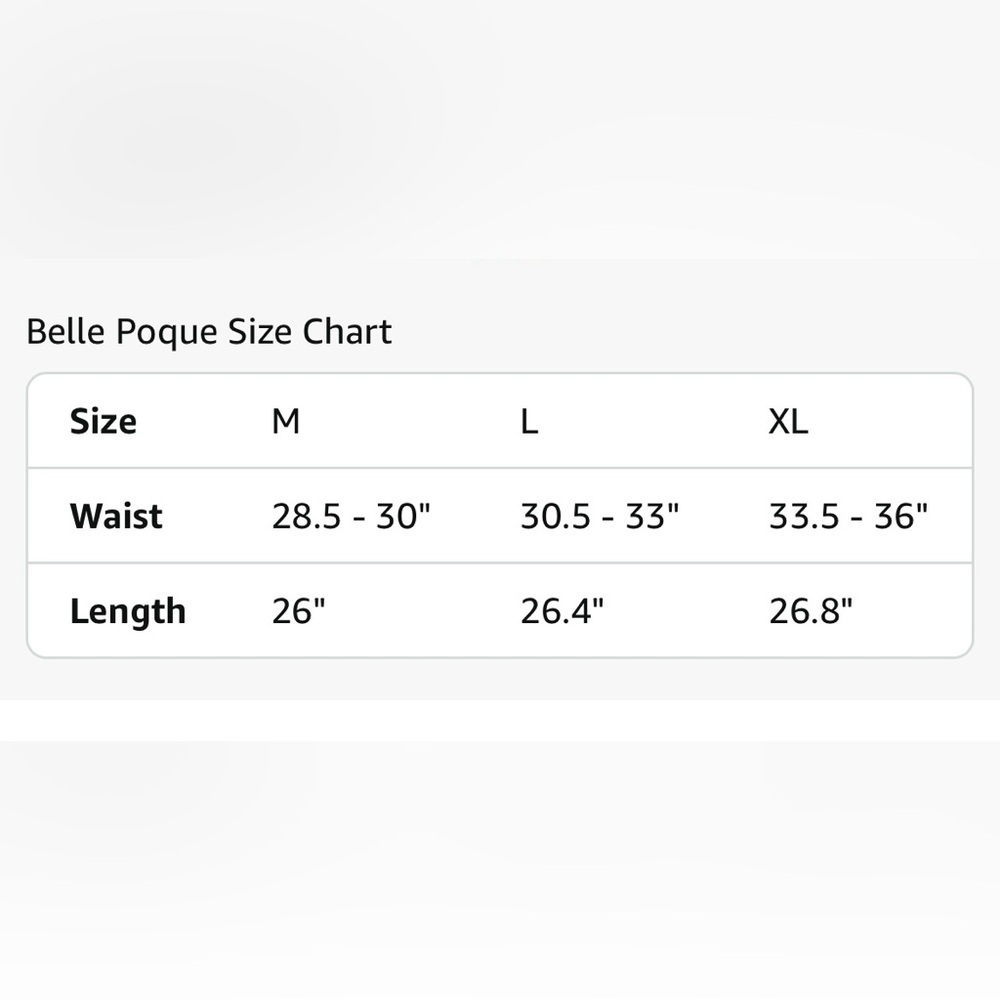The image size is (1000, 1000).
Task: Select the Size row header
Action: point(103,421)
